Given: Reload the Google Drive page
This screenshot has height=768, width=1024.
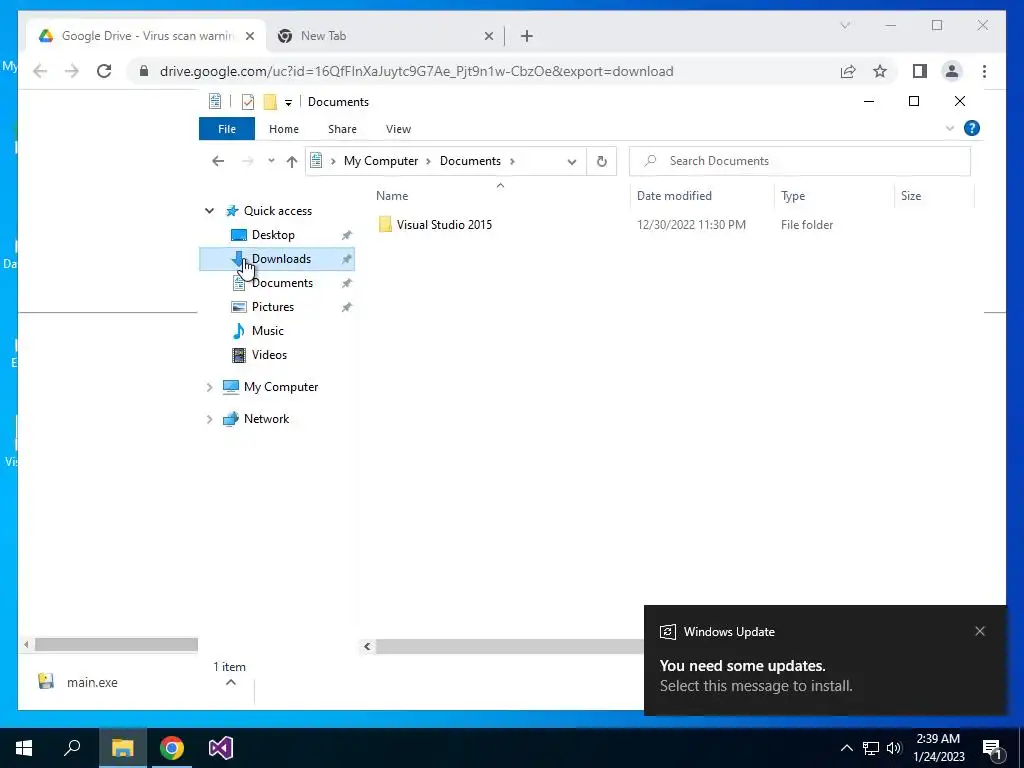Looking at the screenshot, I should (x=104, y=71).
